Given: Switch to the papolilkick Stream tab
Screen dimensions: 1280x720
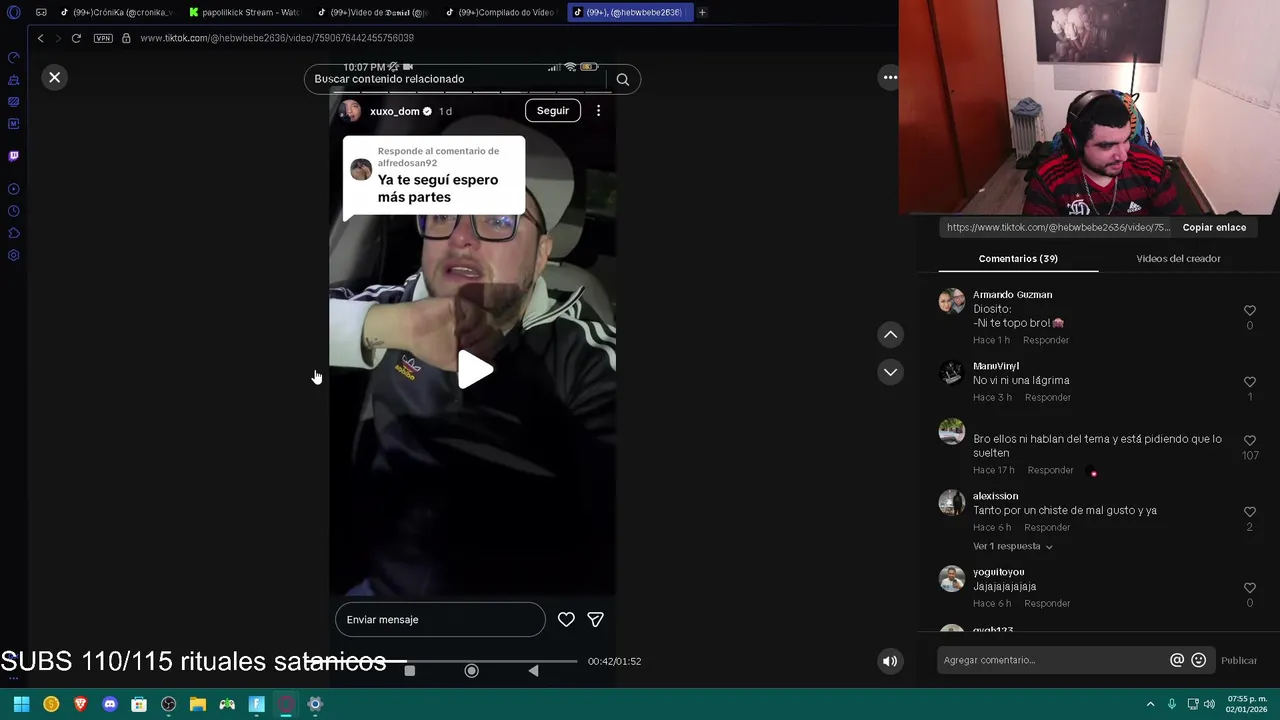Looking at the screenshot, I should tap(243, 12).
